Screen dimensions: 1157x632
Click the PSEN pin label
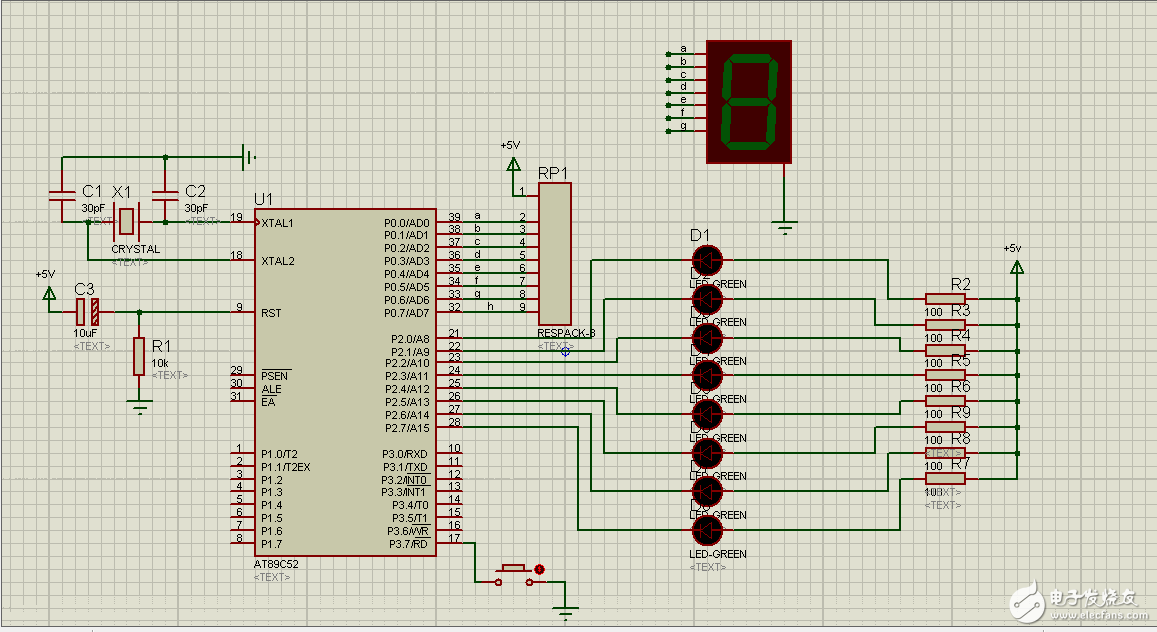tap(274, 375)
